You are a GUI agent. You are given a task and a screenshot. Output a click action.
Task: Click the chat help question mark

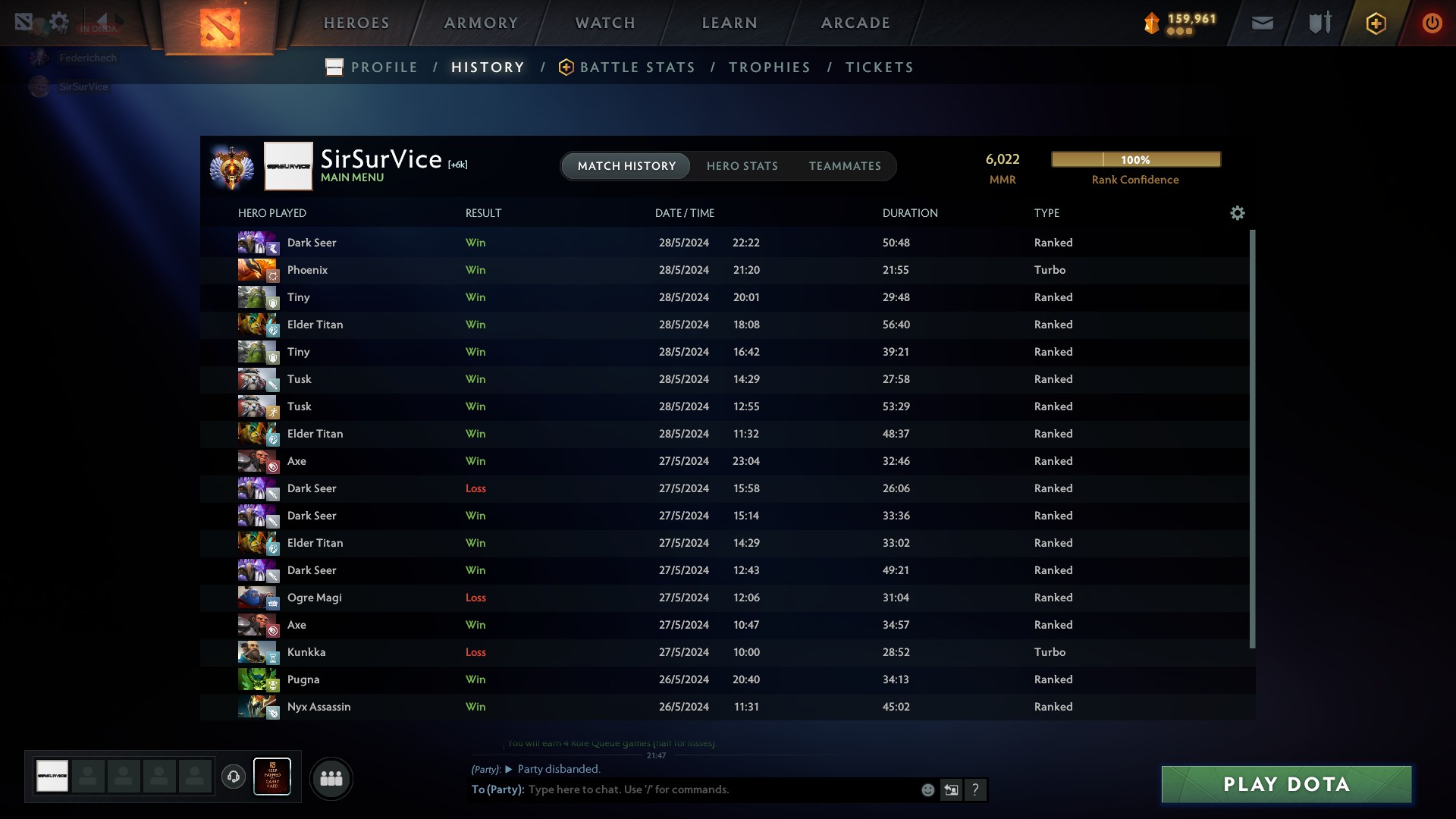coord(975,790)
